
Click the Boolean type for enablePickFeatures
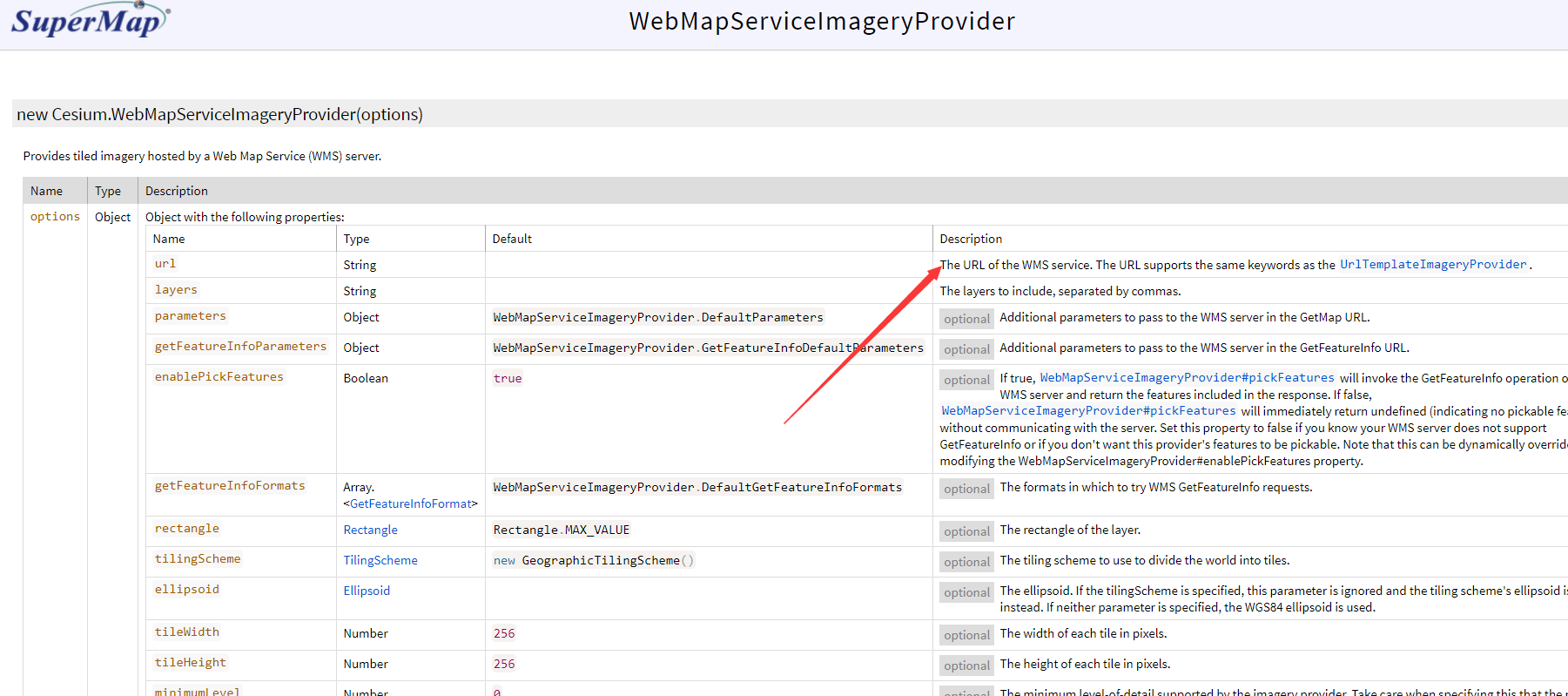tap(366, 378)
